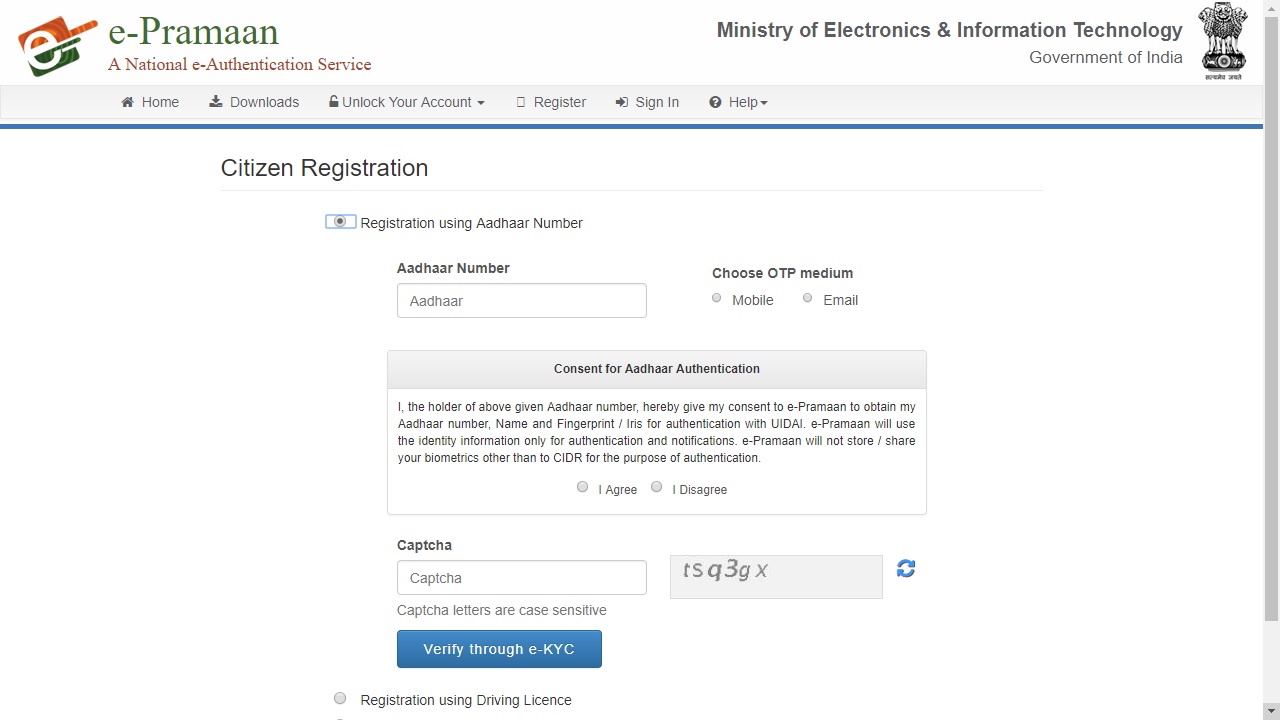
Task: Click inside the Aadhaar Number input field
Action: 521,300
